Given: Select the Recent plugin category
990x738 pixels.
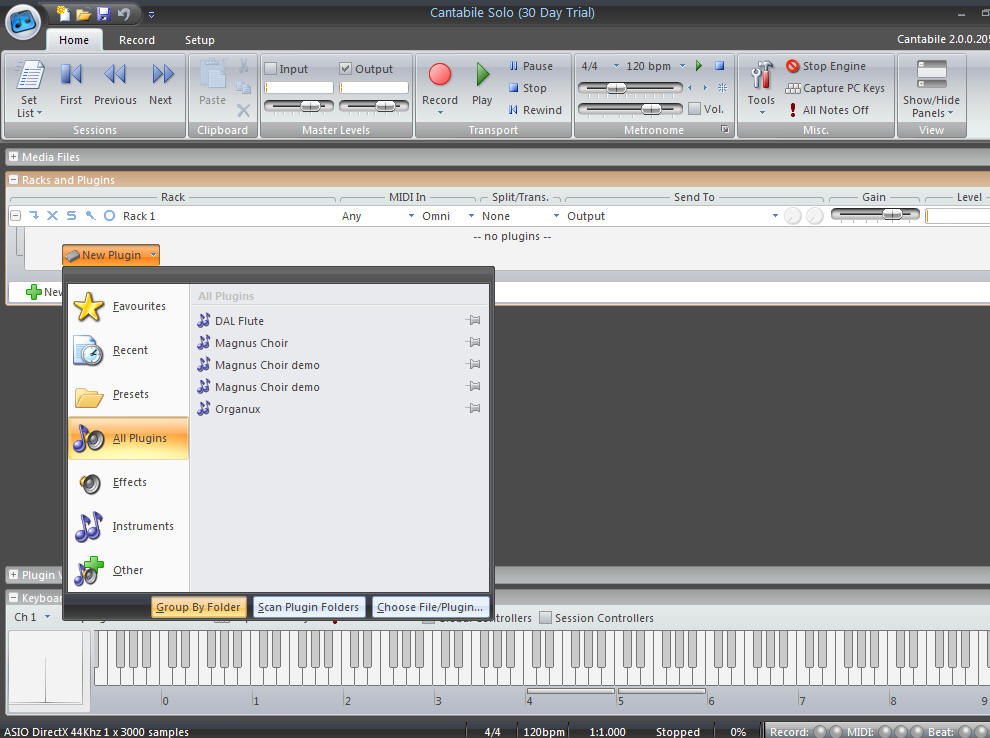Looking at the screenshot, I should [x=128, y=350].
